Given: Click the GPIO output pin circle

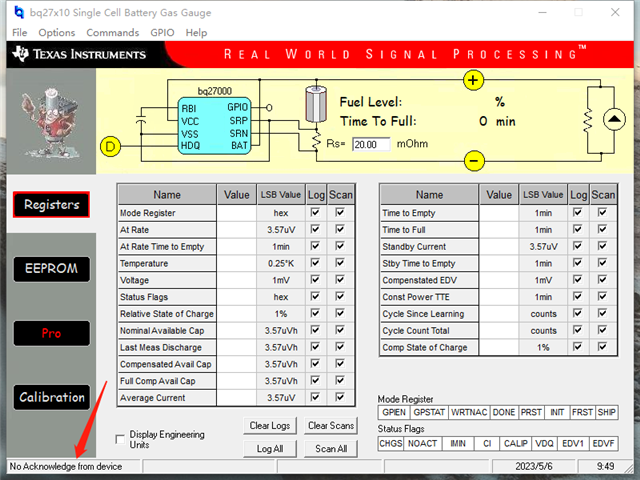Looking at the screenshot, I should pos(269,108).
